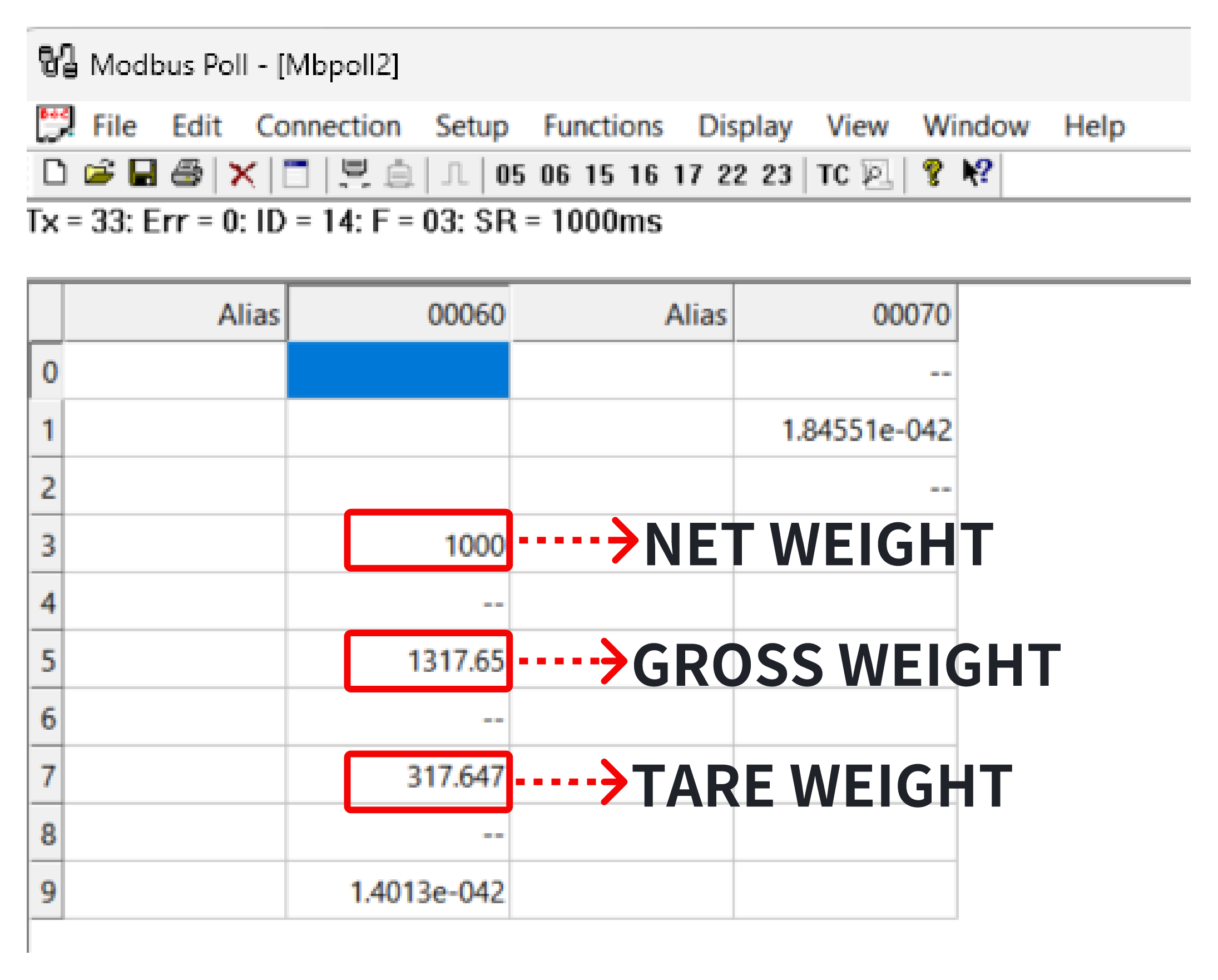Click the yellow question mark help icon
This screenshot has height=980, width=1218.
[x=933, y=173]
